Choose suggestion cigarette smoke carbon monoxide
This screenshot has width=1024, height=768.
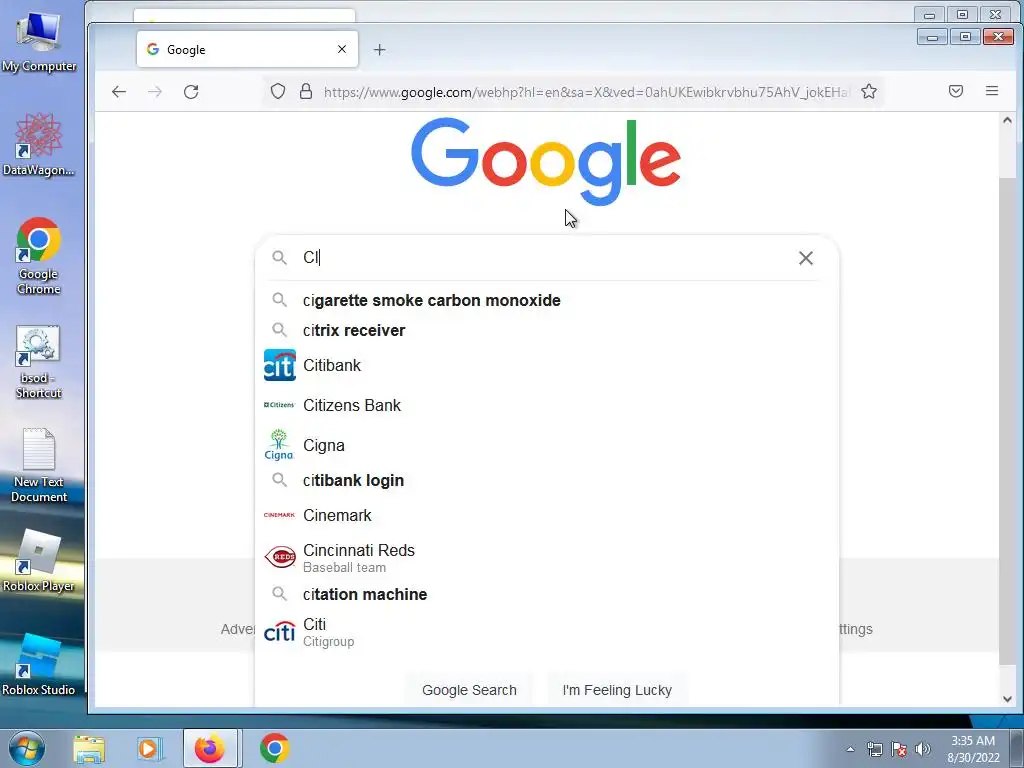(x=547, y=300)
